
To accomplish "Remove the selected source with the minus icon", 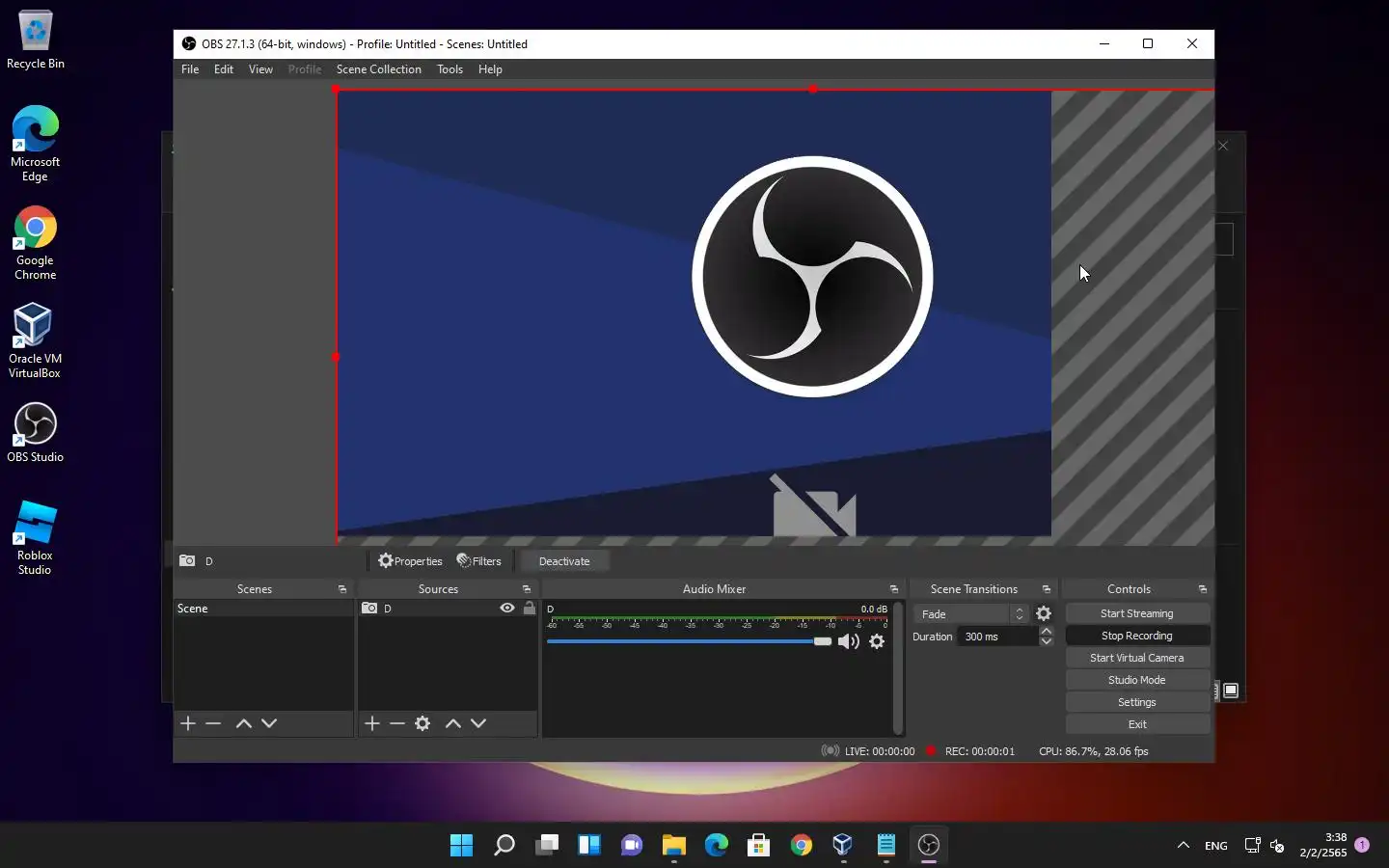I will 397,723.
